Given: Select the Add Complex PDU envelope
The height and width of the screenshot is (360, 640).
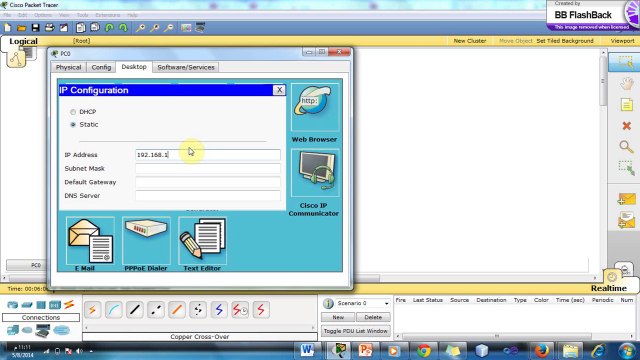Looking at the screenshot, I should pyautogui.click(x=627, y=220).
